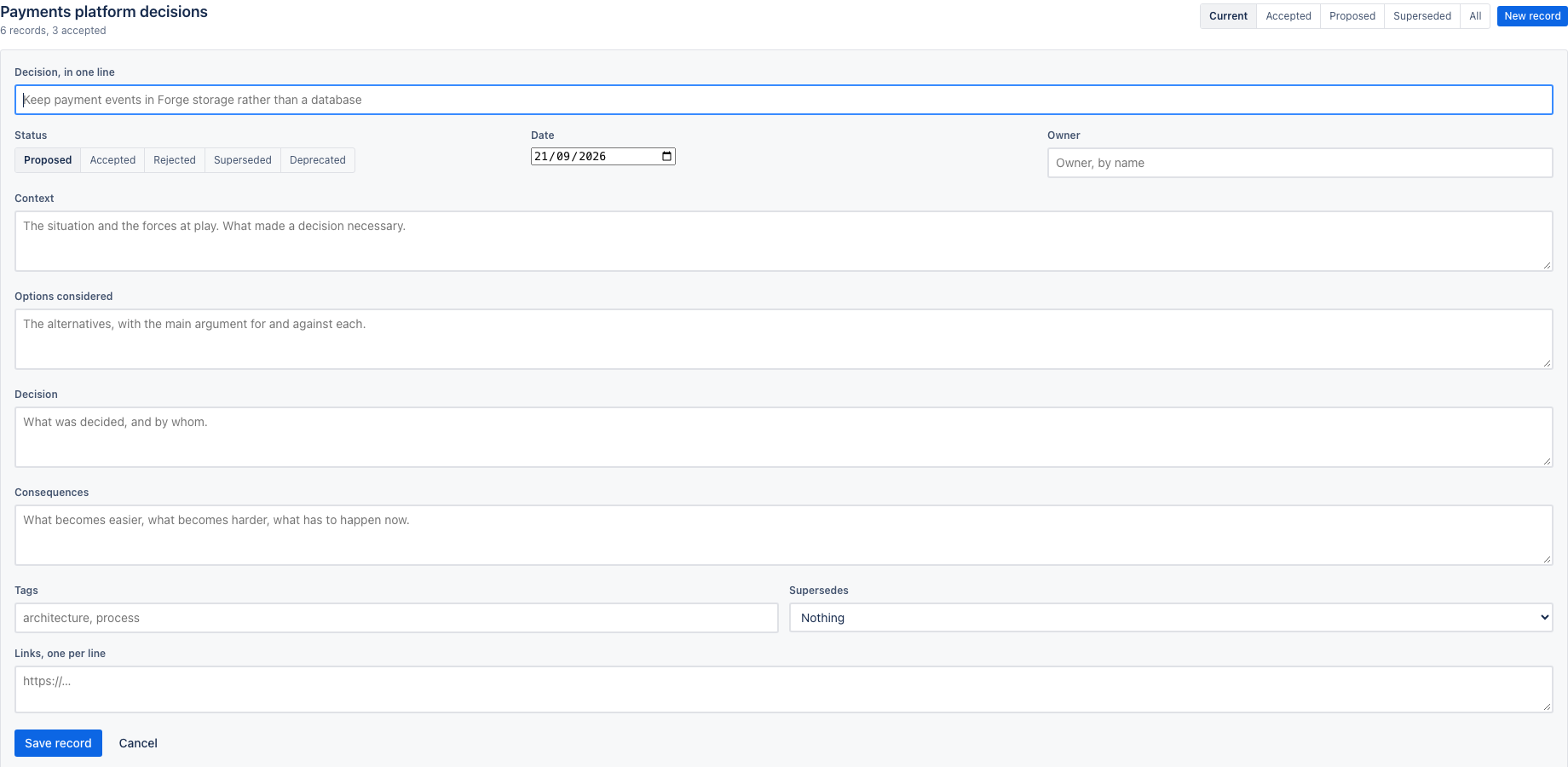Select the 6 records, 3 accepted text
This screenshot has width=1568, height=767.
[53, 31]
